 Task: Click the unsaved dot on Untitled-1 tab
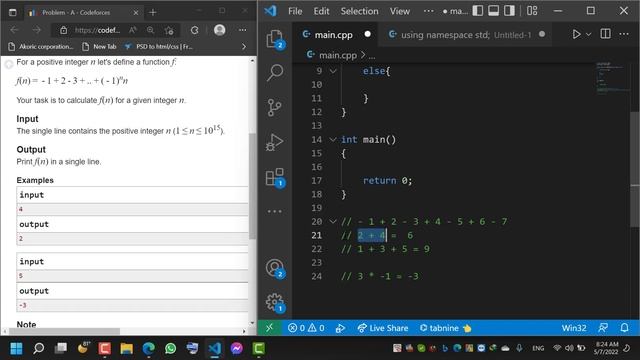tap(542, 34)
